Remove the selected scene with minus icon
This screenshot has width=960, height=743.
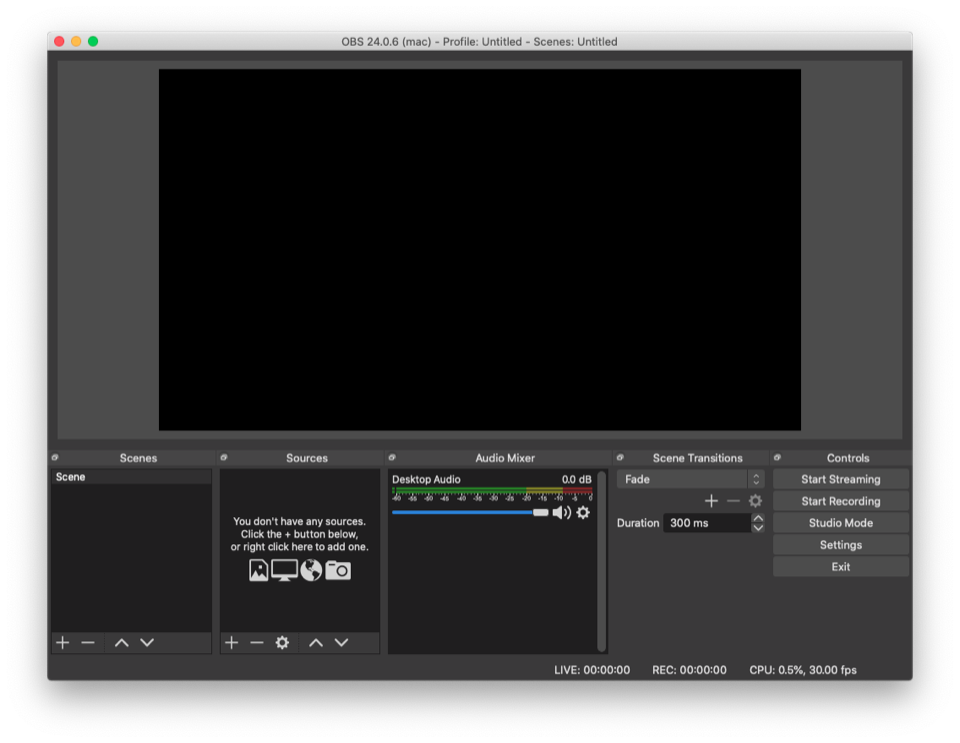pyautogui.click(x=88, y=642)
